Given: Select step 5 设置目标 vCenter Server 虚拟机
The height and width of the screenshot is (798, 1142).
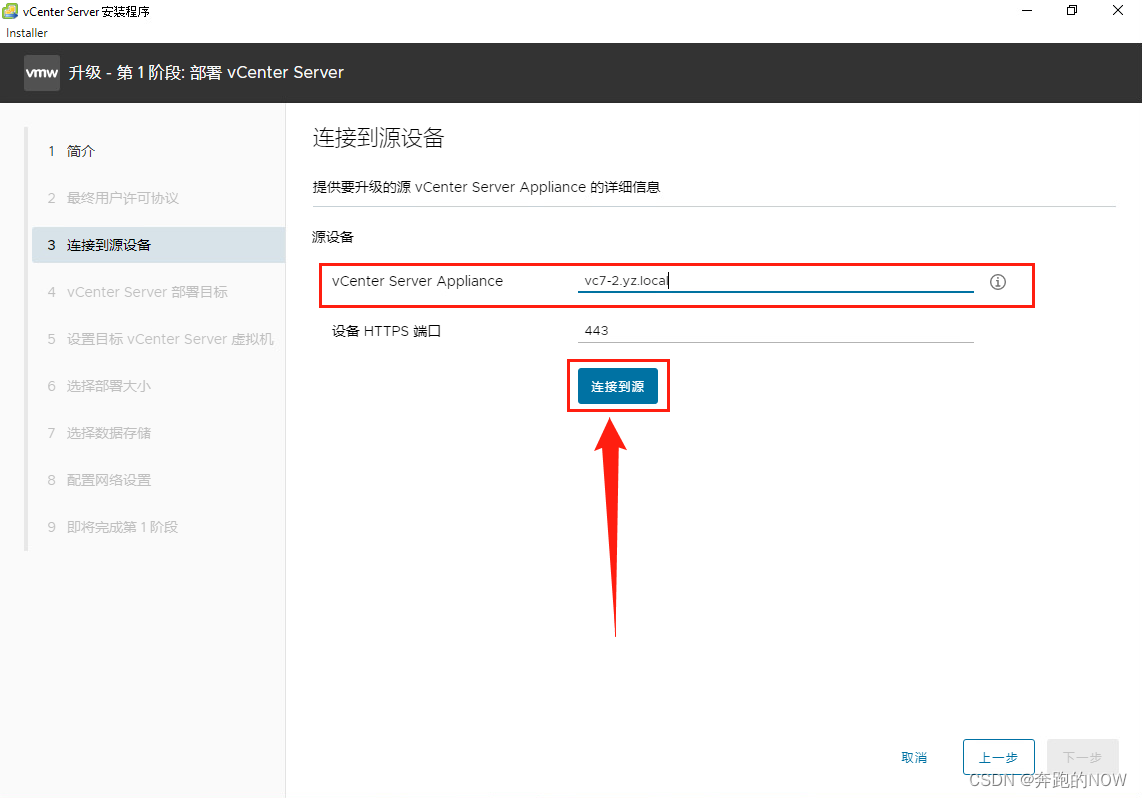Looking at the screenshot, I should pos(159,339).
